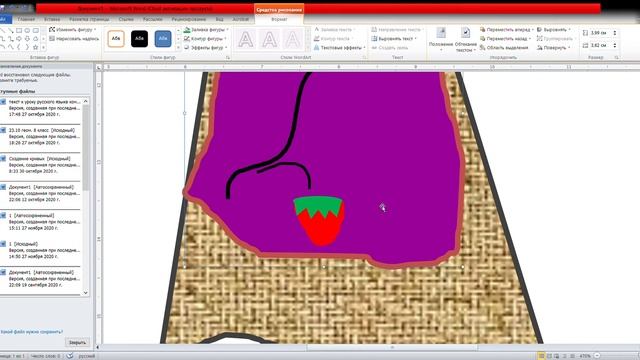This screenshot has height=360, width=640.
Task: Open file '1 [Автосохраненный]' from 15:11
Action: point(41,222)
